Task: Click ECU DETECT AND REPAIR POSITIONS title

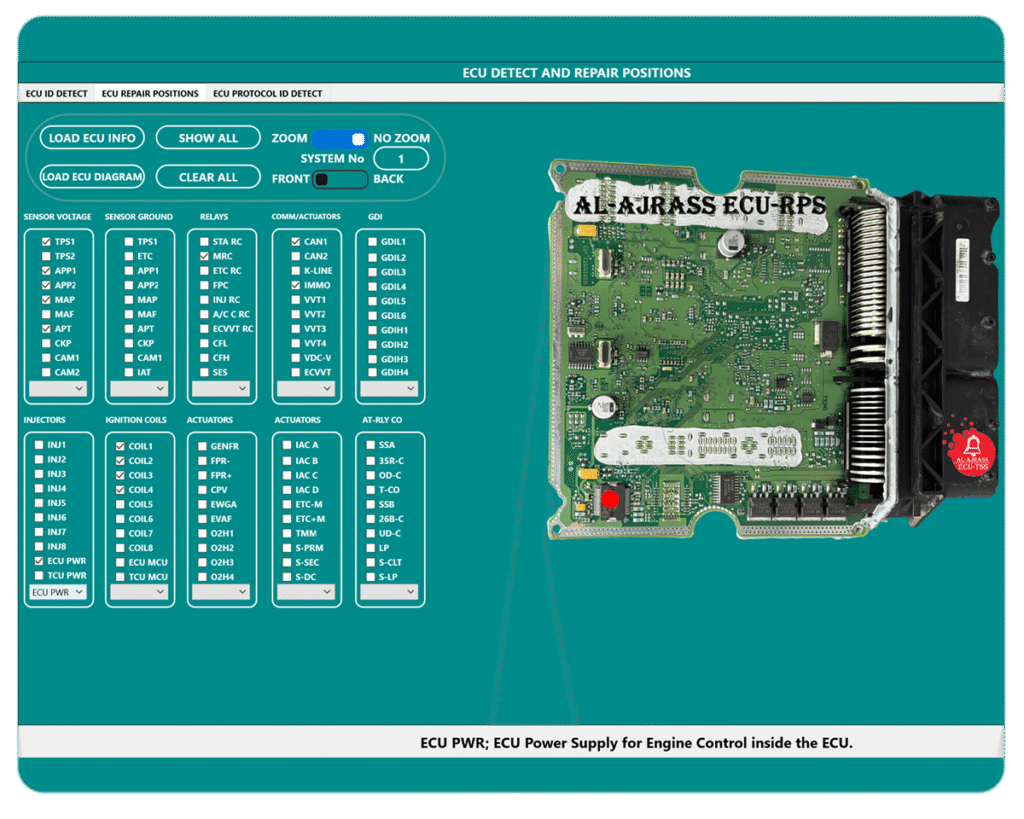Action: tap(576, 73)
